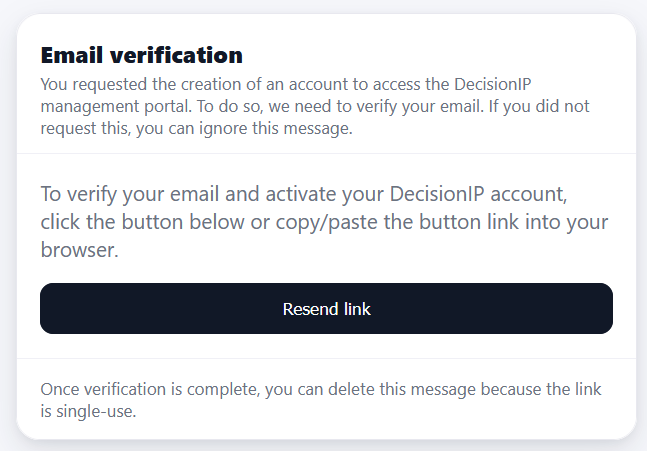The height and width of the screenshot is (451, 647).
Task: Click the word "browser." in the instructions
Action: coord(80,250)
